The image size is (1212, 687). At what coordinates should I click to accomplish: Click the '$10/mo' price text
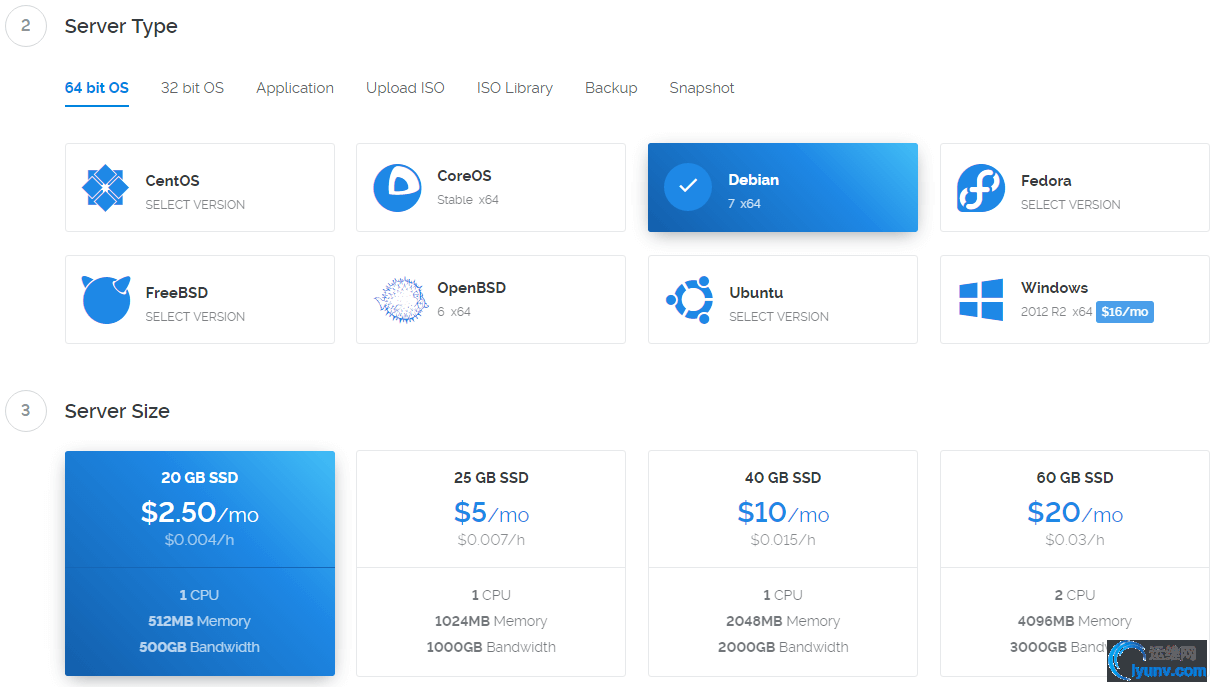pos(783,513)
